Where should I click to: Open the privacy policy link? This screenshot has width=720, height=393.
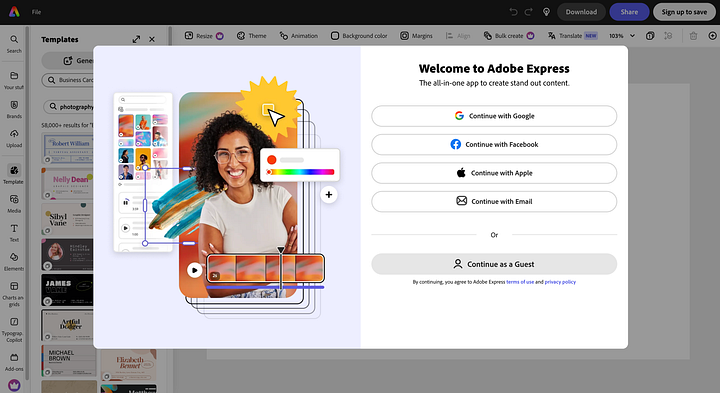(560, 282)
